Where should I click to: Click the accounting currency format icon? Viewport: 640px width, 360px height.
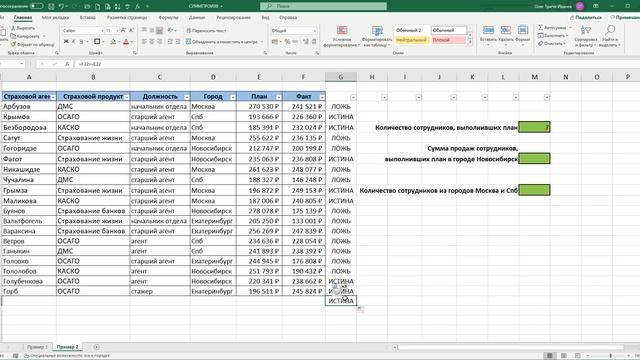(276, 42)
